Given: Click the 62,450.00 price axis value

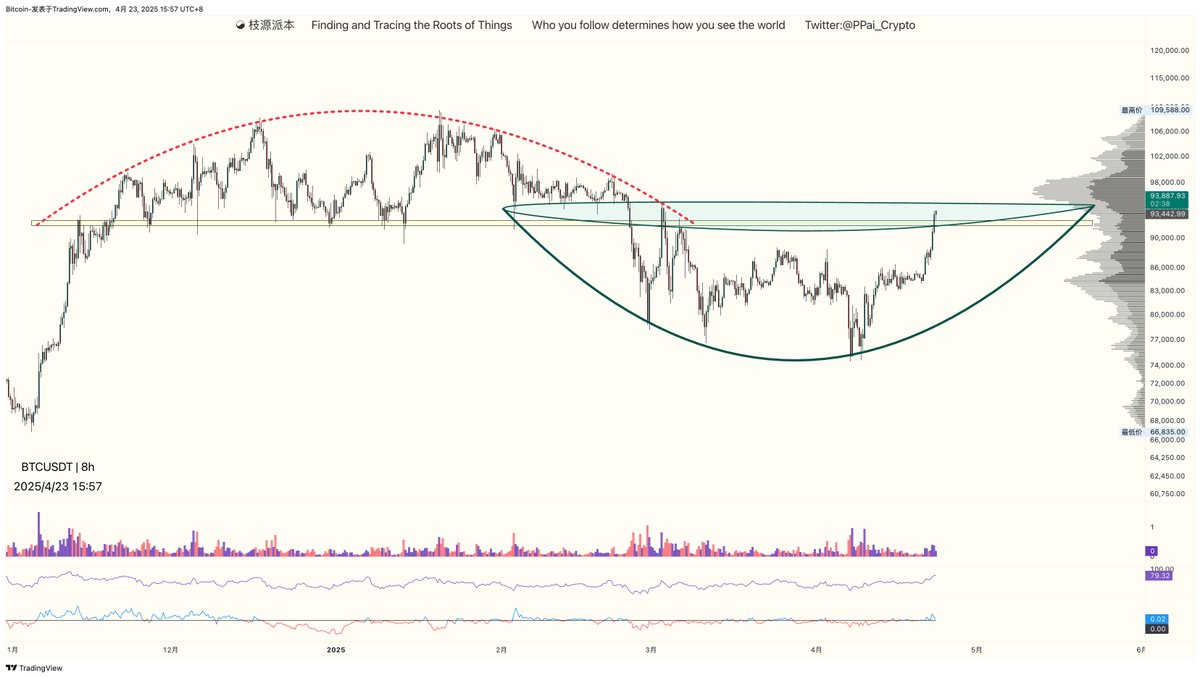Looking at the screenshot, I should (1168, 475).
